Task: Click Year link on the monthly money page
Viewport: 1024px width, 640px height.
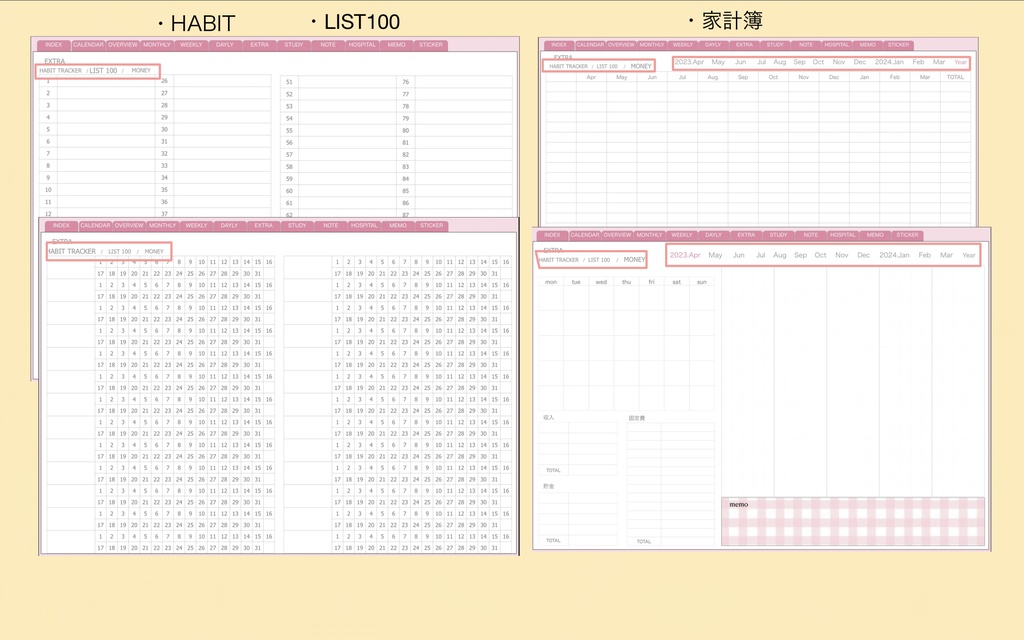Action: 968,255
